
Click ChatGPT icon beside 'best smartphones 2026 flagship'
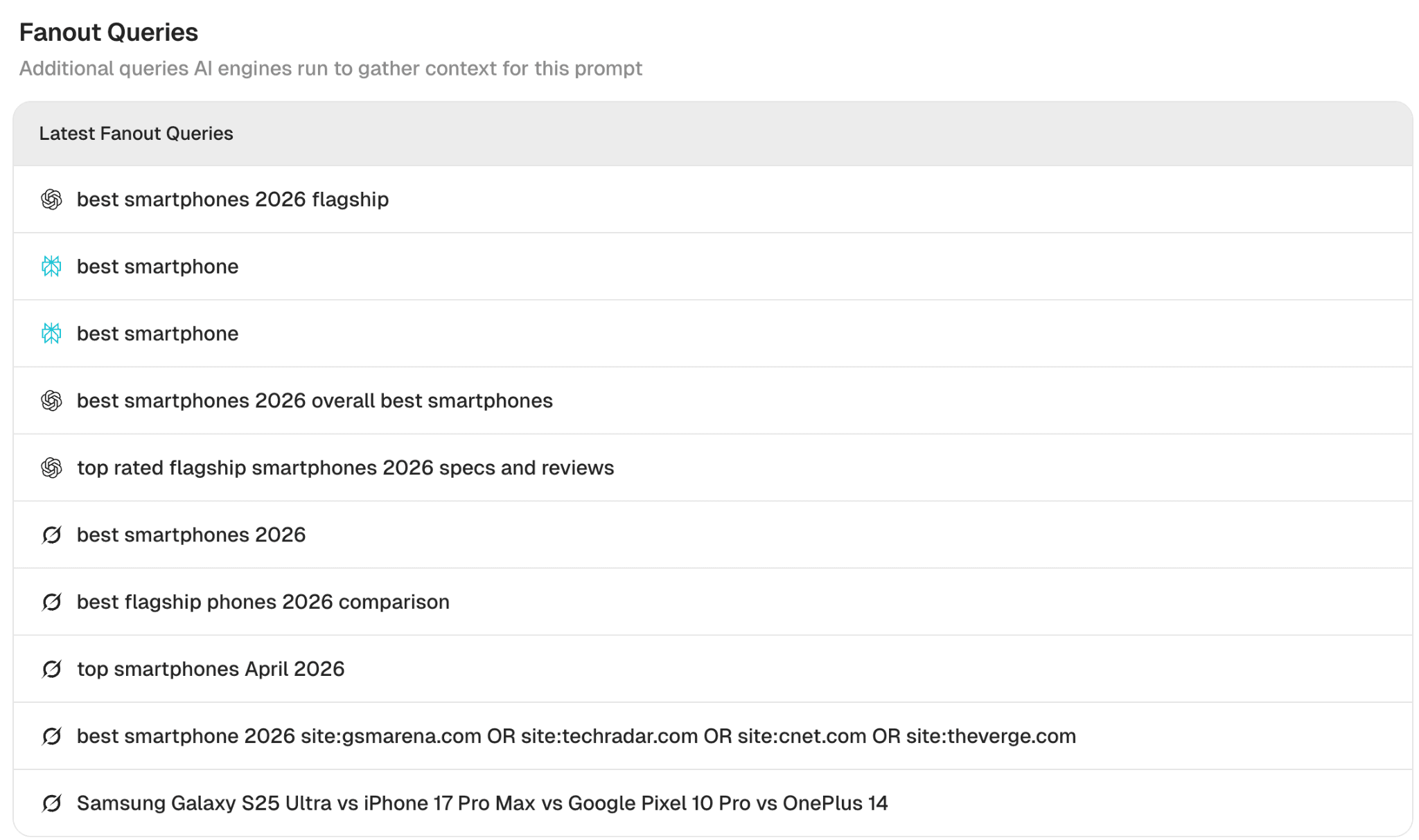tap(51, 199)
